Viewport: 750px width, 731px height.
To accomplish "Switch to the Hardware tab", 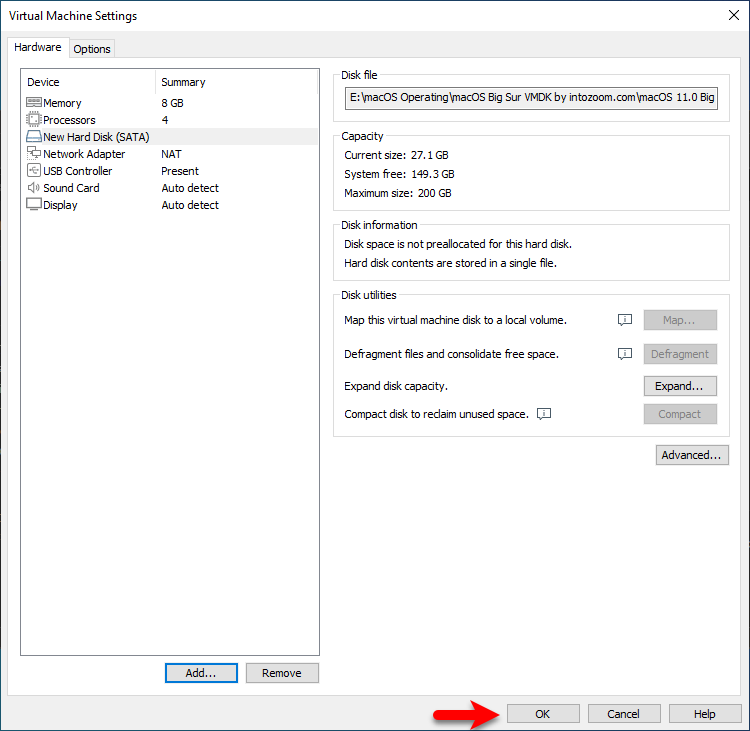I will coord(38,47).
